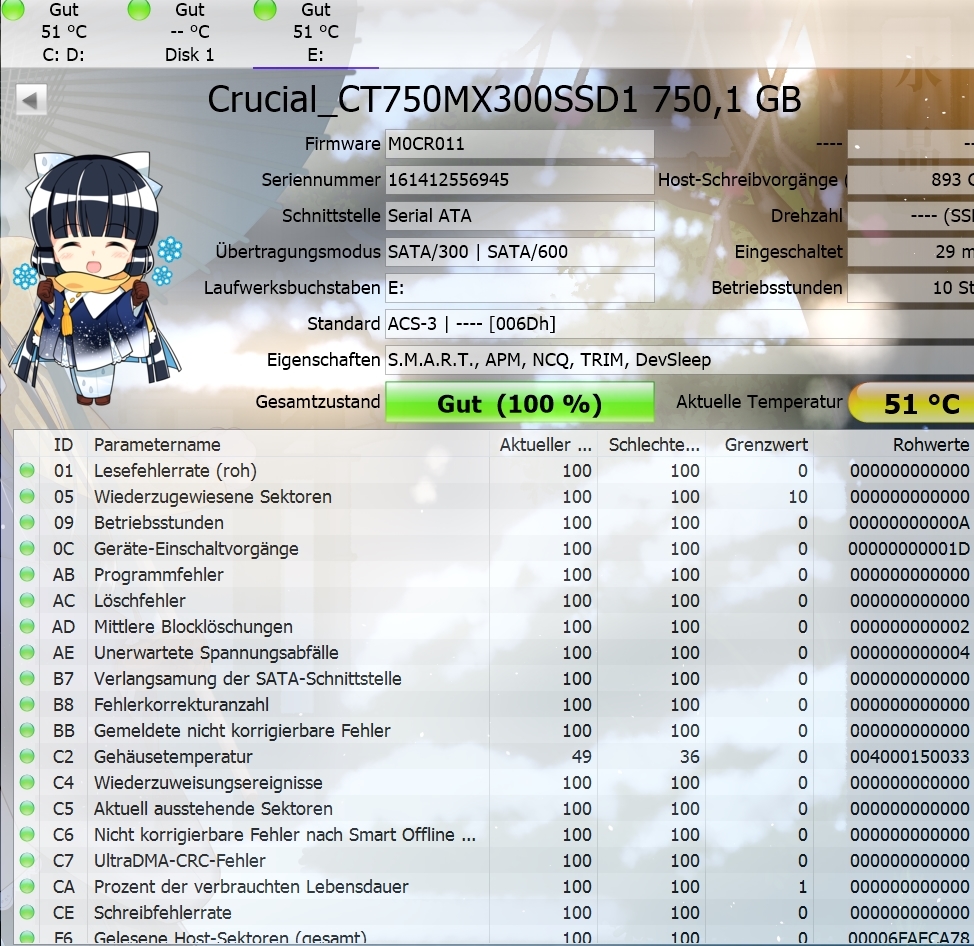Screen dimensions: 974x946
Task: Click the Aktueller column header
Action: [x=544, y=445]
